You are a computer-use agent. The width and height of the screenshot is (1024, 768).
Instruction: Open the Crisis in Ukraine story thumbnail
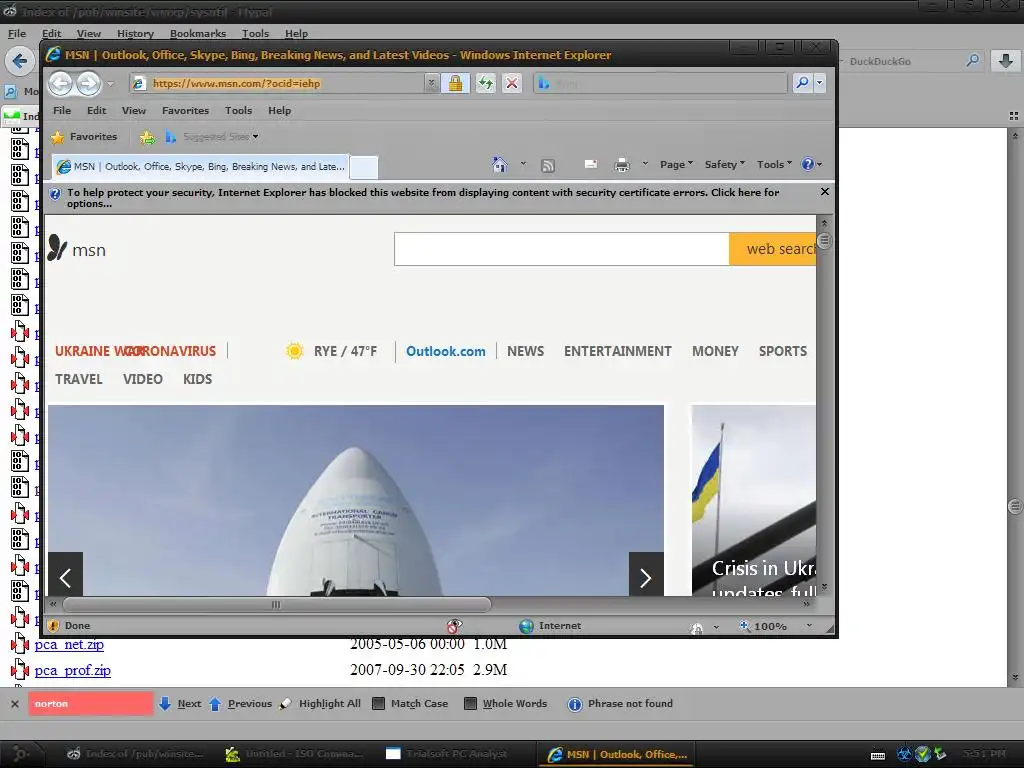click(754, 500)
